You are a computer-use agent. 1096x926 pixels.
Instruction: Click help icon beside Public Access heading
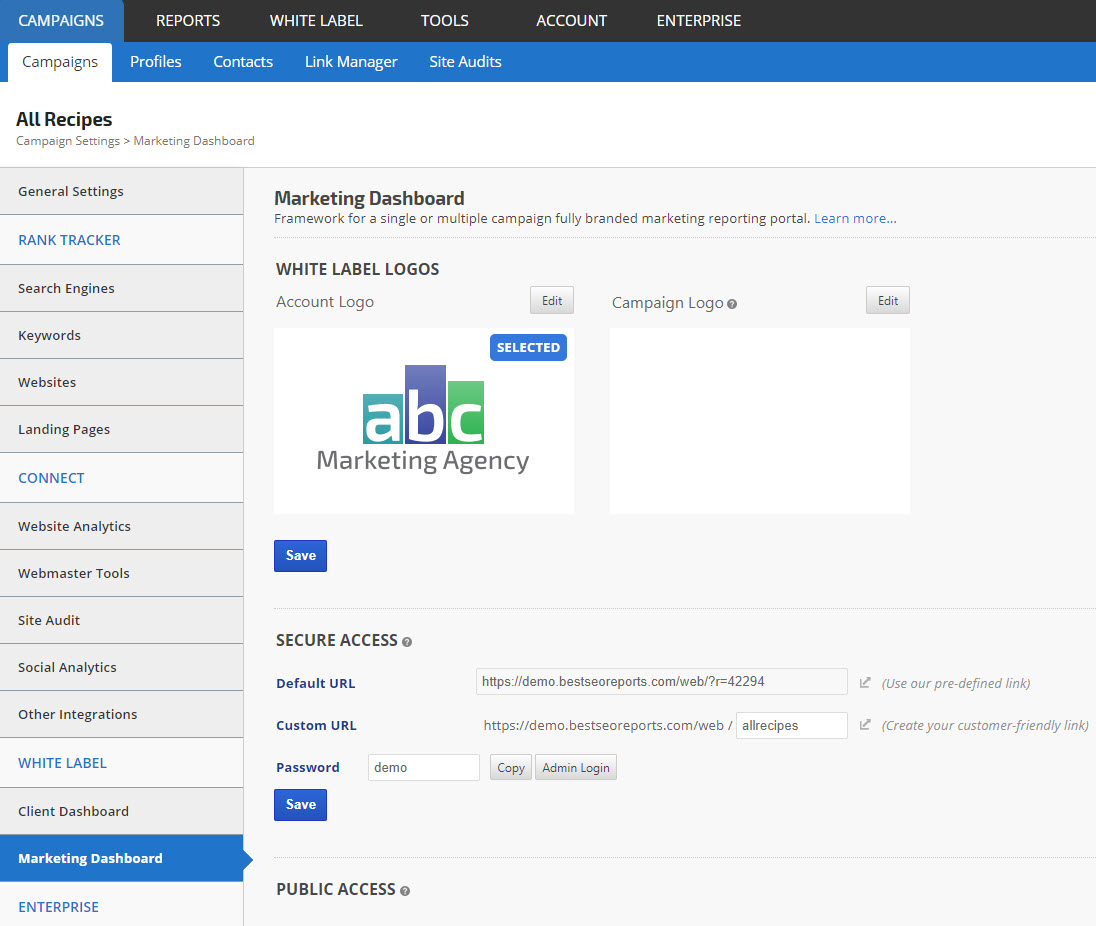(405, 891)
